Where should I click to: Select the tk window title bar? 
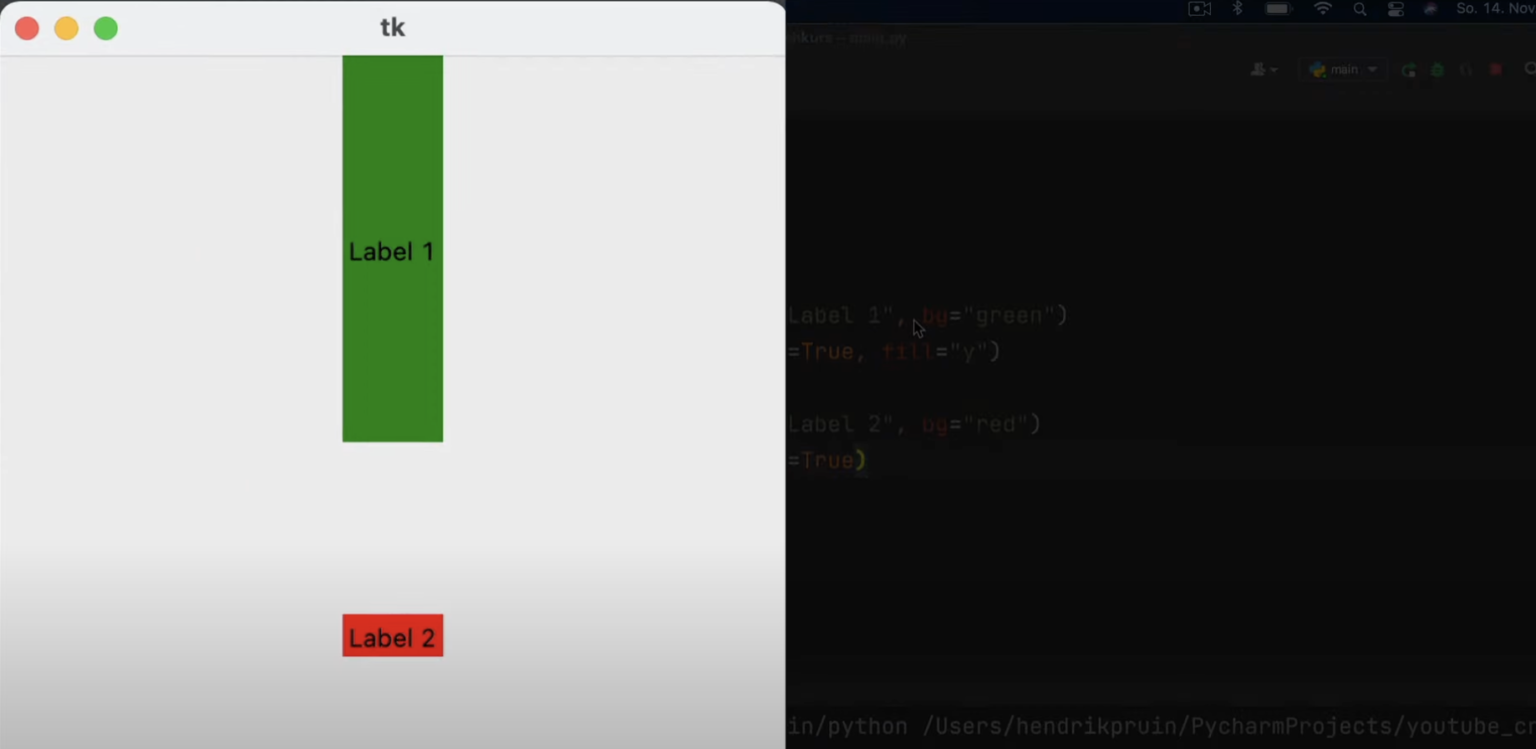pos(392,27)
